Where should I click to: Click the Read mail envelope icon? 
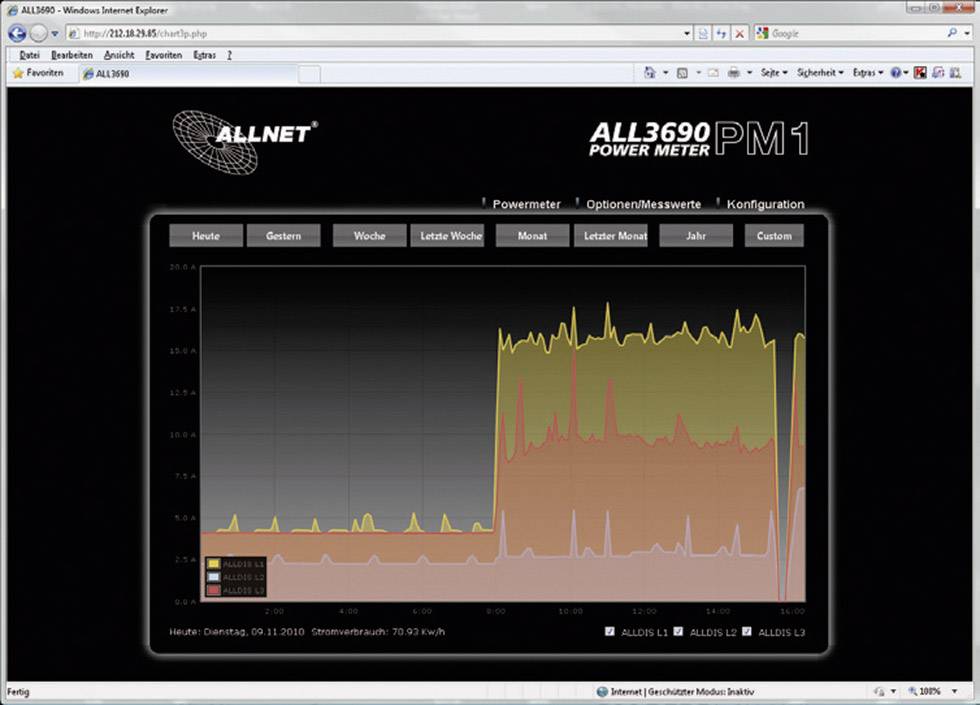(x=713, y=73)
